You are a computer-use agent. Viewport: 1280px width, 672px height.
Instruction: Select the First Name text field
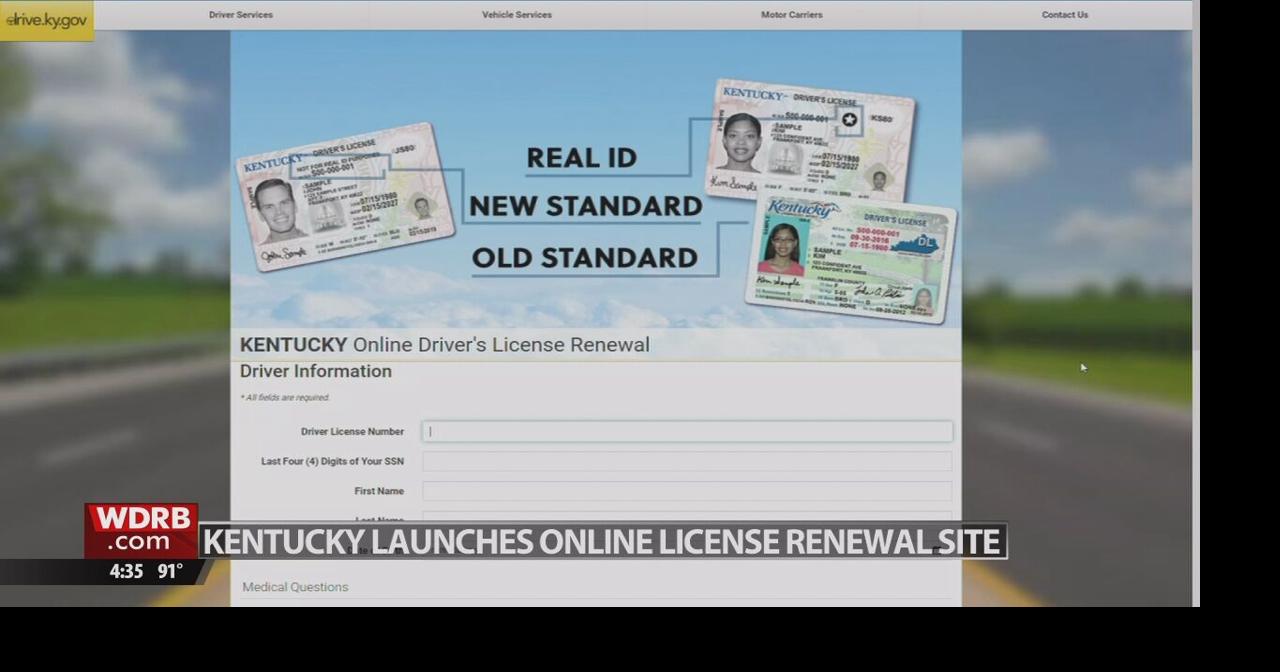click(687, 490)
